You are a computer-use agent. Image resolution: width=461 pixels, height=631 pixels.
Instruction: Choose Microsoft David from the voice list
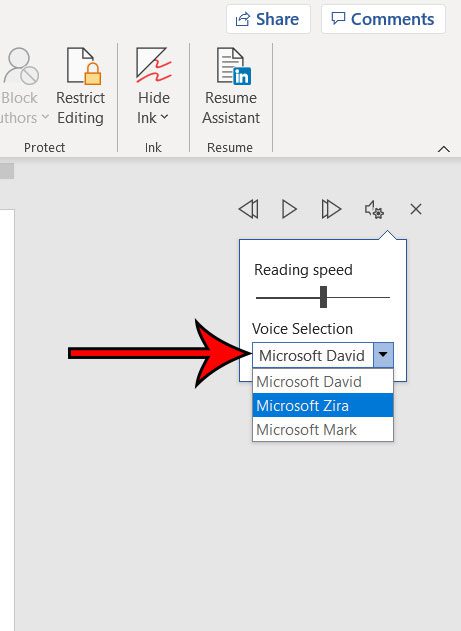click(x=323, y=381)
